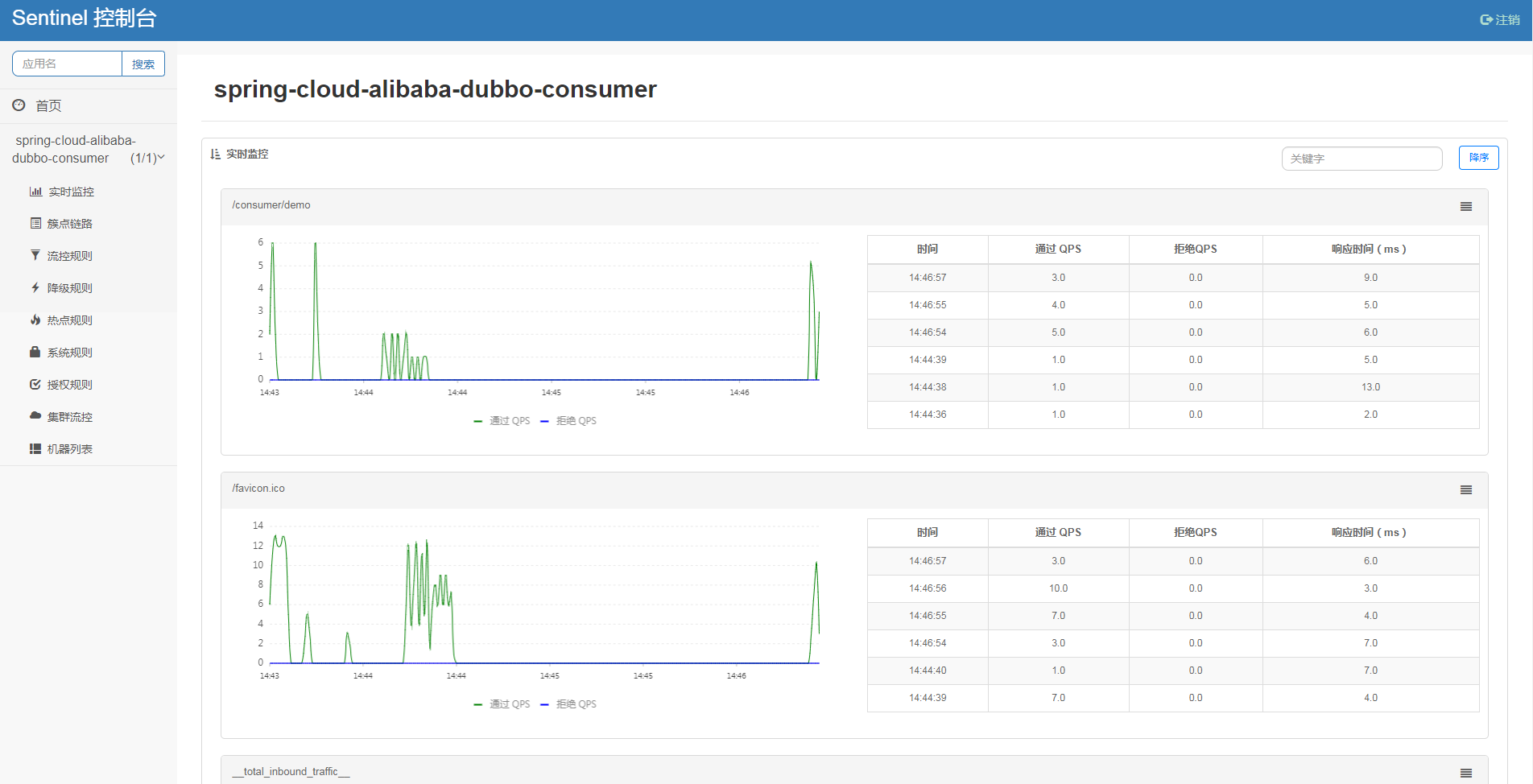Select 系统规则 in the sidebar
The width and height of the screenshot is (1533, 784).
(70, 353)
